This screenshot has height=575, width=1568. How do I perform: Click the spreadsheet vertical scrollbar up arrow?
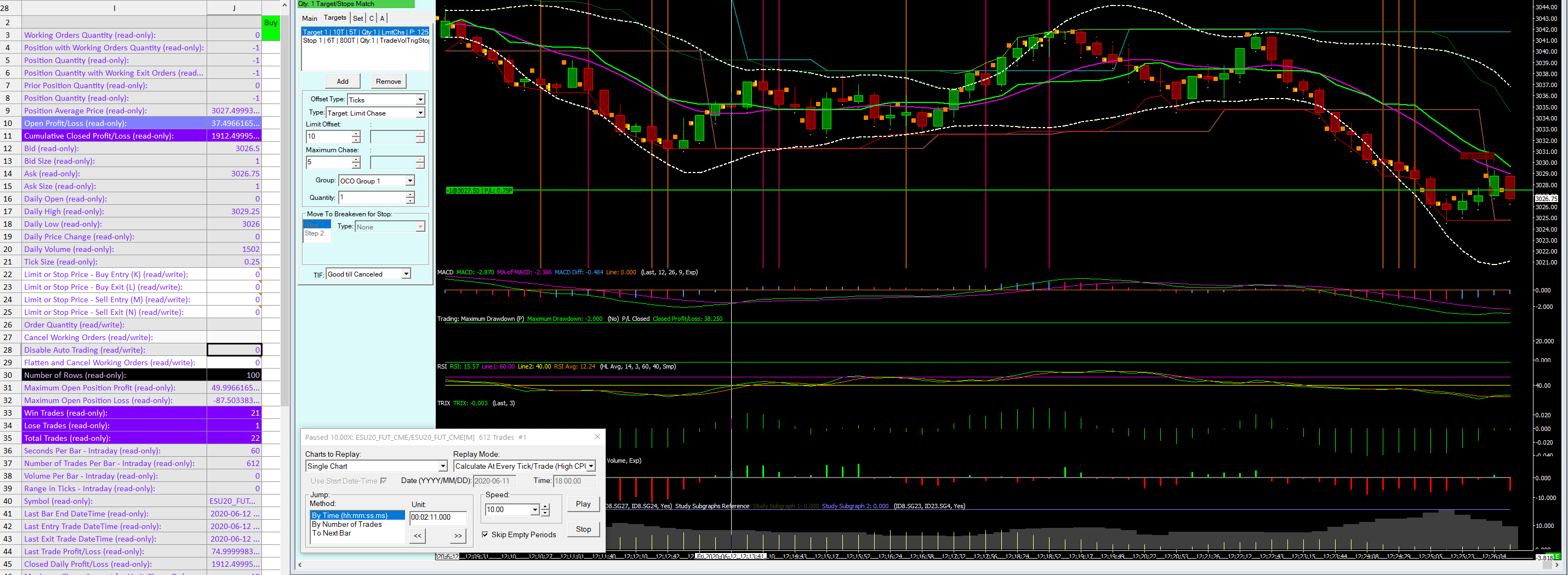click(x=284, y=5)
